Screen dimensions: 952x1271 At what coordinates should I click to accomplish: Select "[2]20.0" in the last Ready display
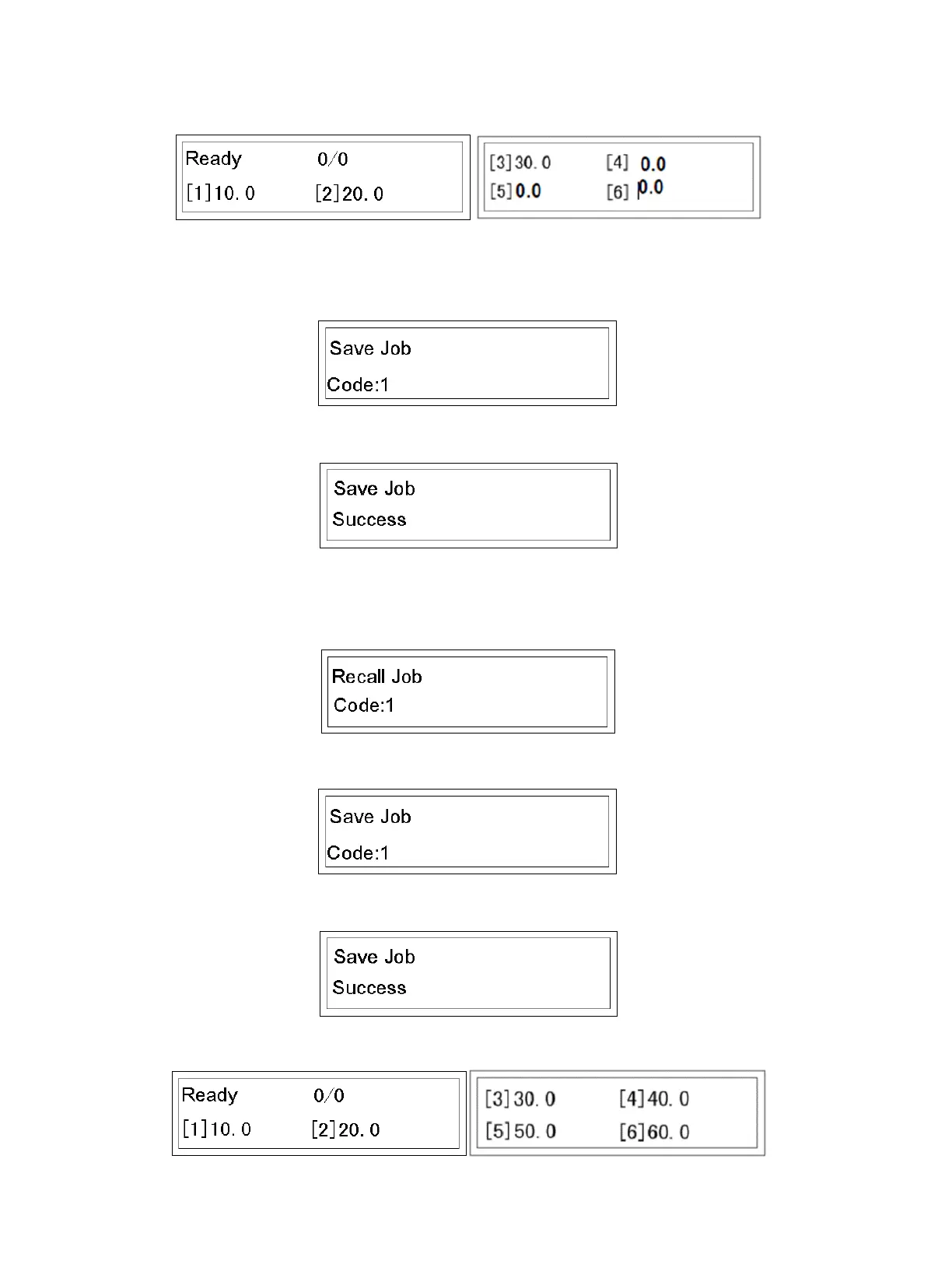coord(345,1130)
